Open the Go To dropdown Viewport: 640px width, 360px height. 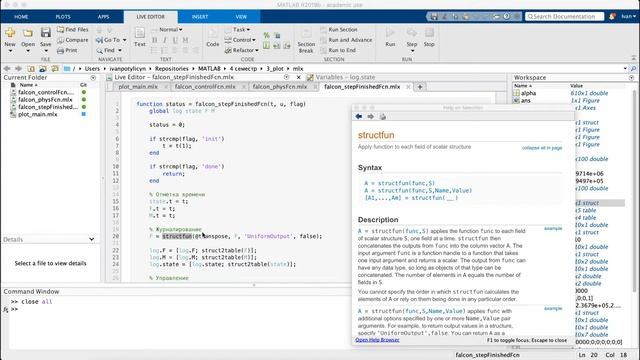[112, 40]
